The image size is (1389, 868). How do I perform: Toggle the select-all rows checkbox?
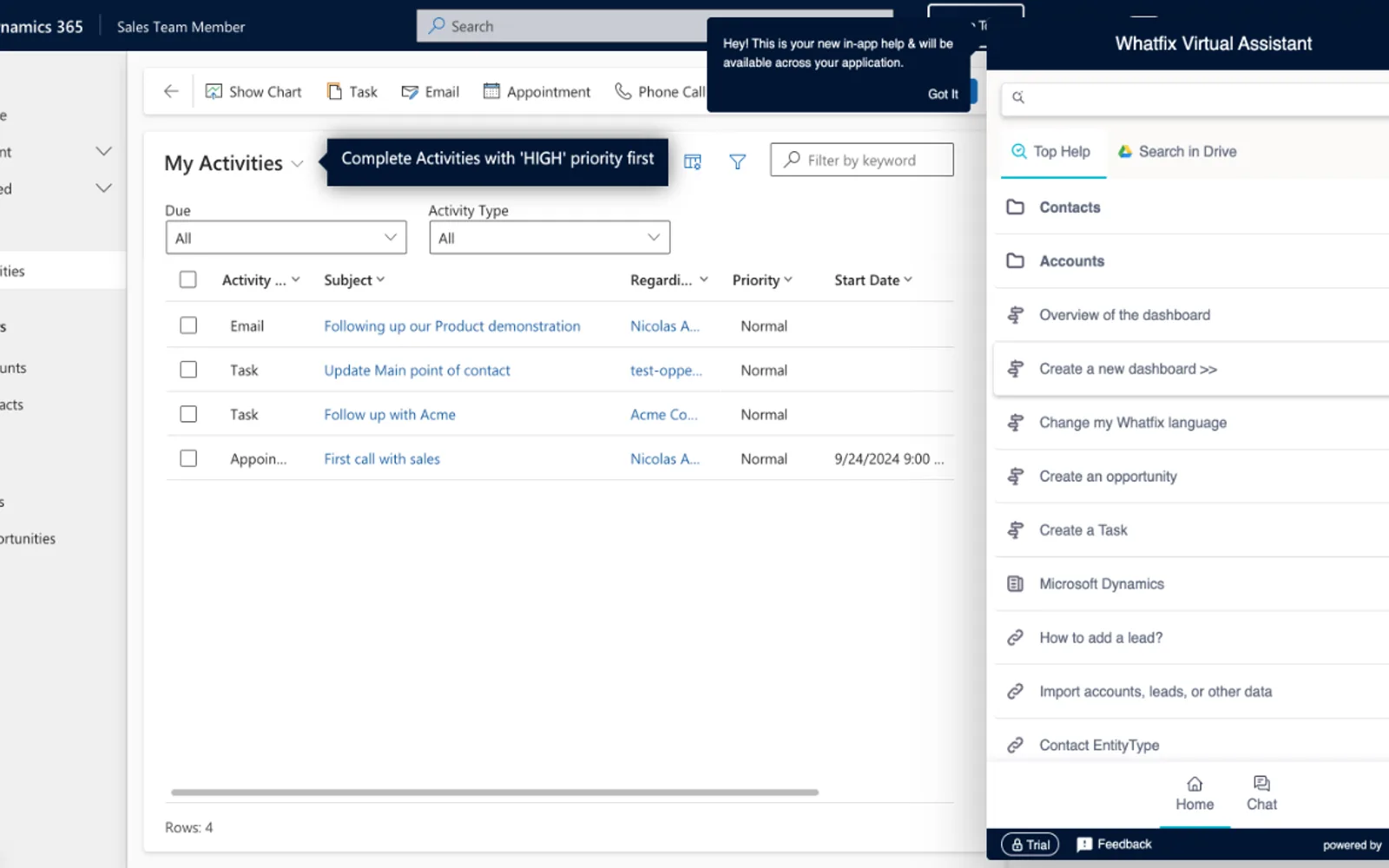click(x=188, y=279)
